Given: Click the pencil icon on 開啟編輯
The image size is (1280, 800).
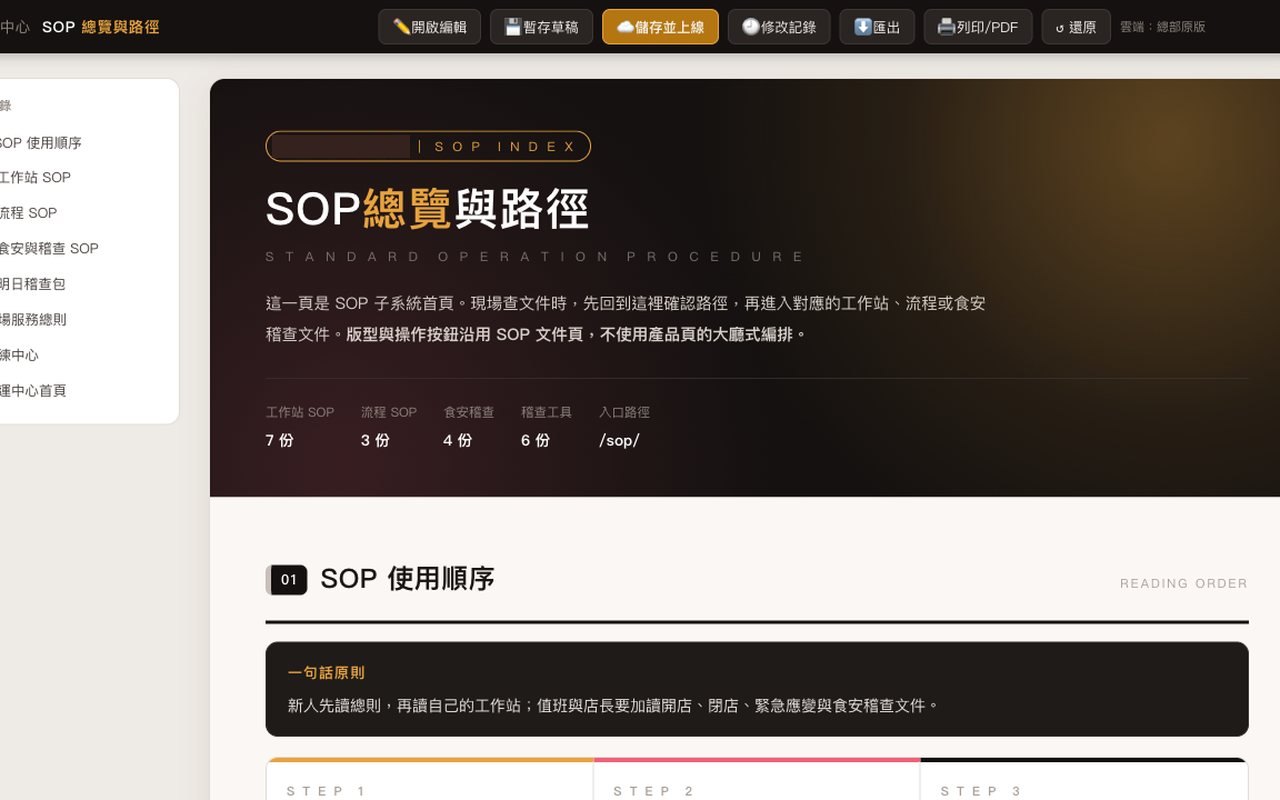Looking at the screenshot, I should pyautogui.click(x=401, y=27).
